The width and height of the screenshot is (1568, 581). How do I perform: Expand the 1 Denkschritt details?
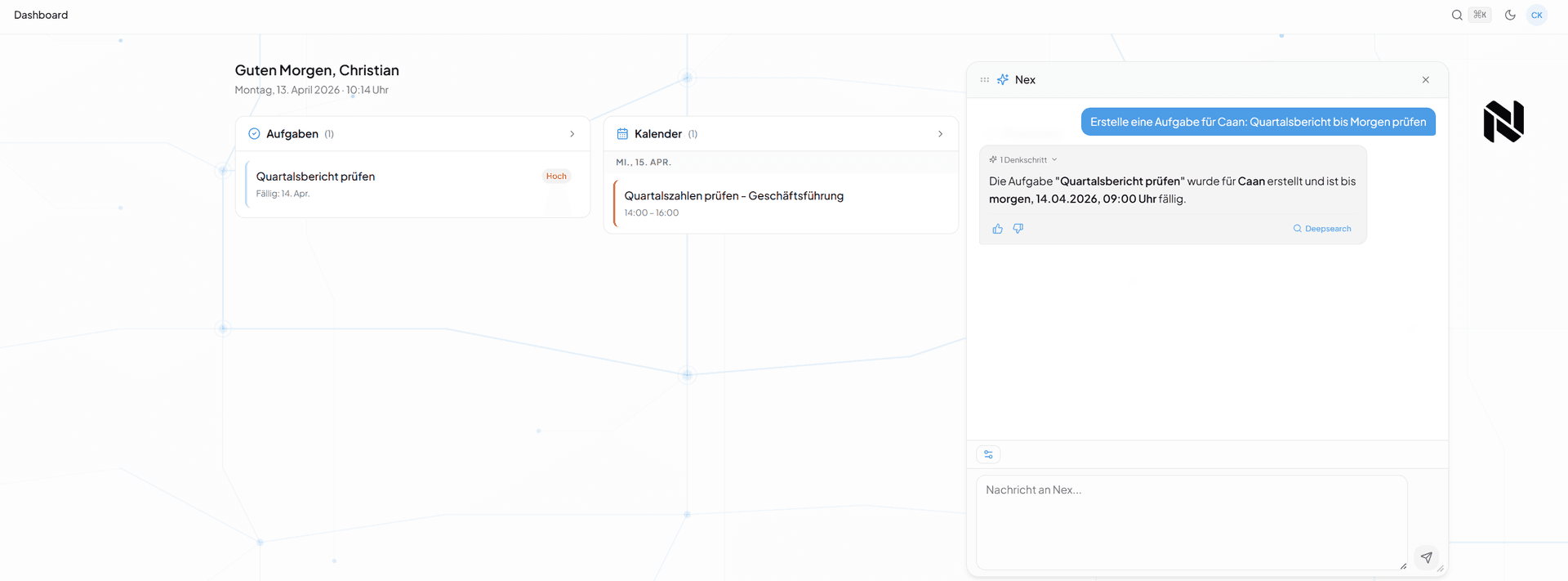pos(1023,159)
